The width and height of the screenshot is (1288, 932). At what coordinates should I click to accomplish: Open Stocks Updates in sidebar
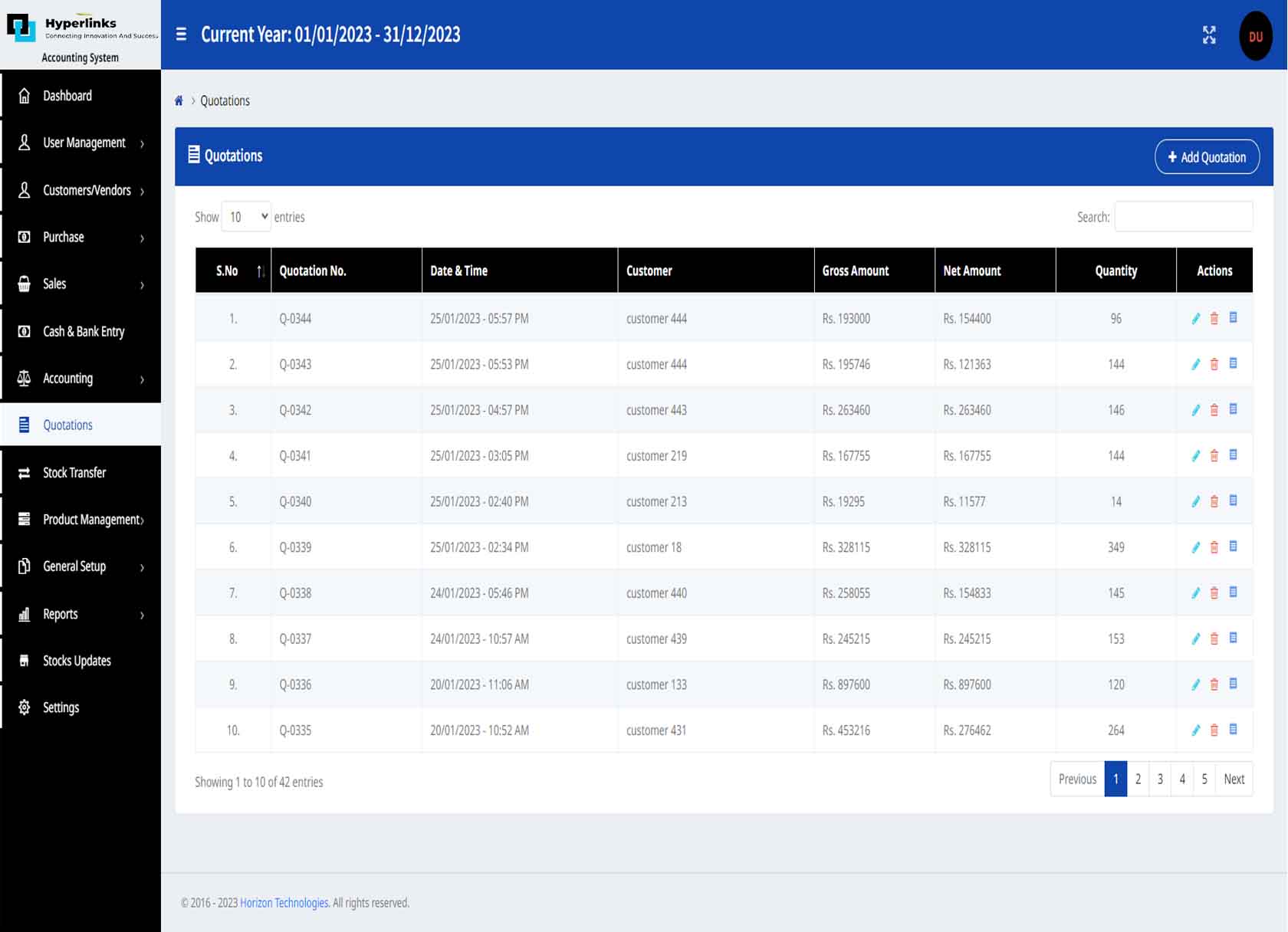[x=80, y=661]
